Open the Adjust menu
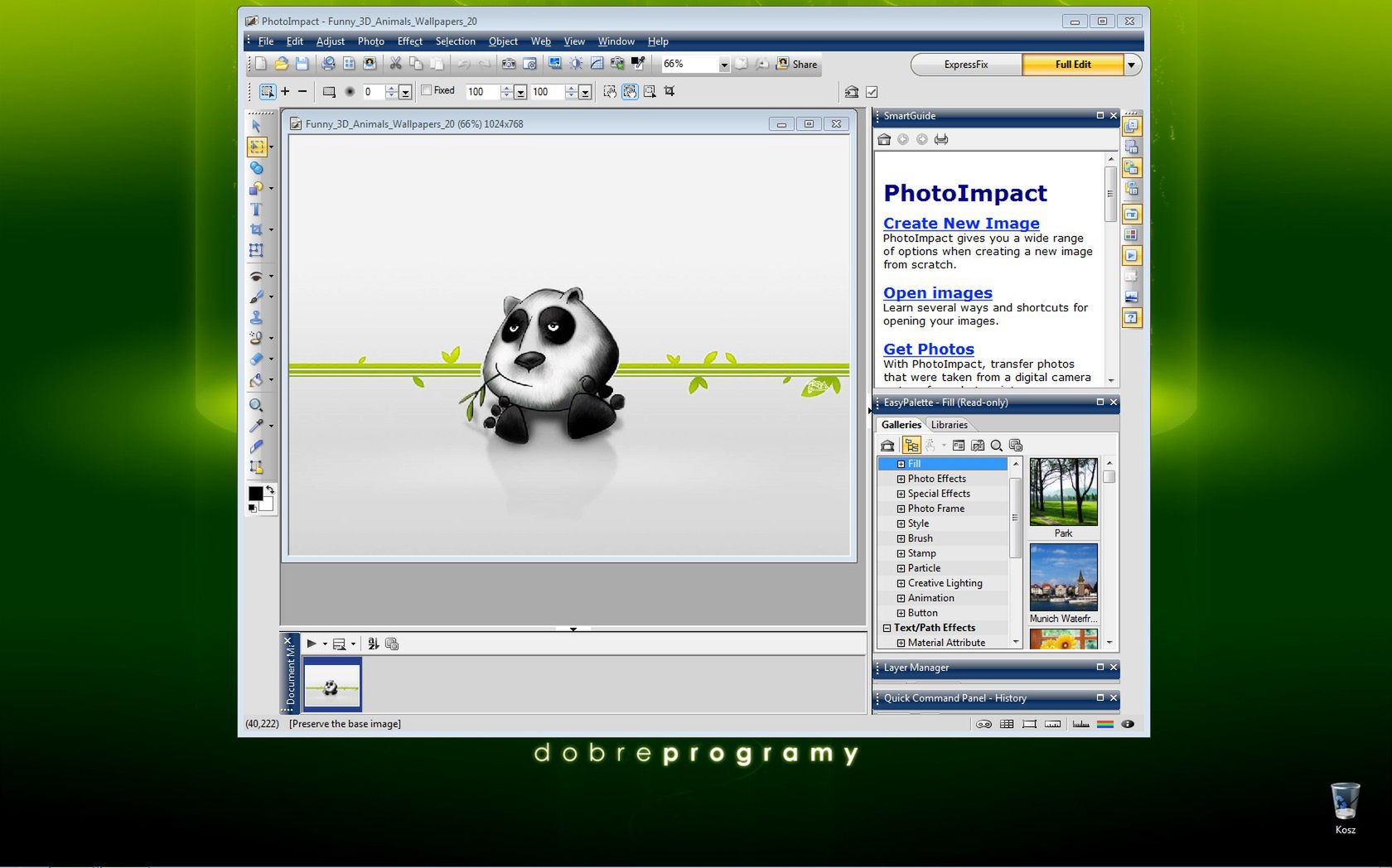Screen dimensions: 1392x868 tap(330, 41)
